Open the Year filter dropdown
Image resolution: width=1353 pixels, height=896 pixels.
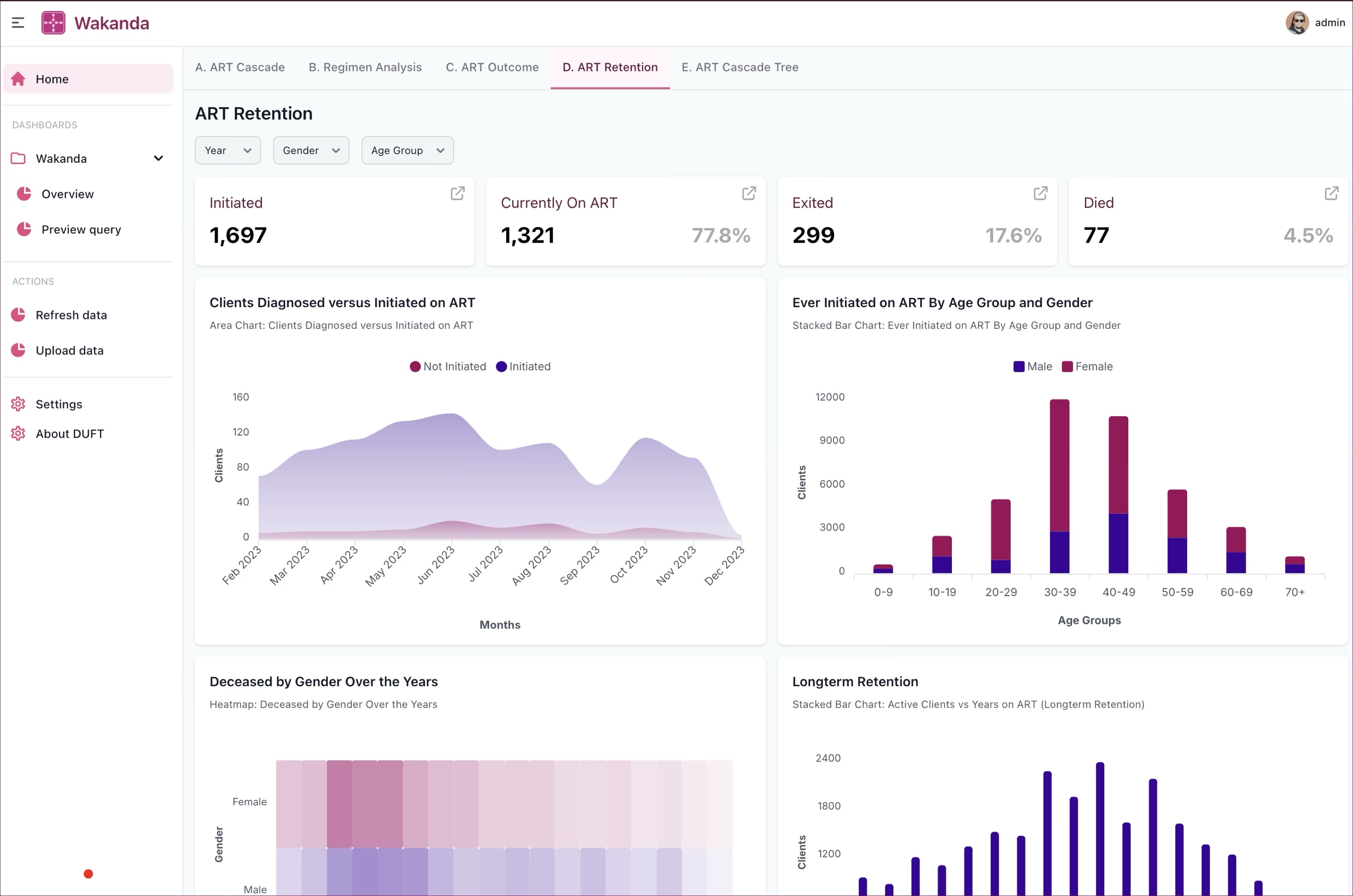coord(227,150)
